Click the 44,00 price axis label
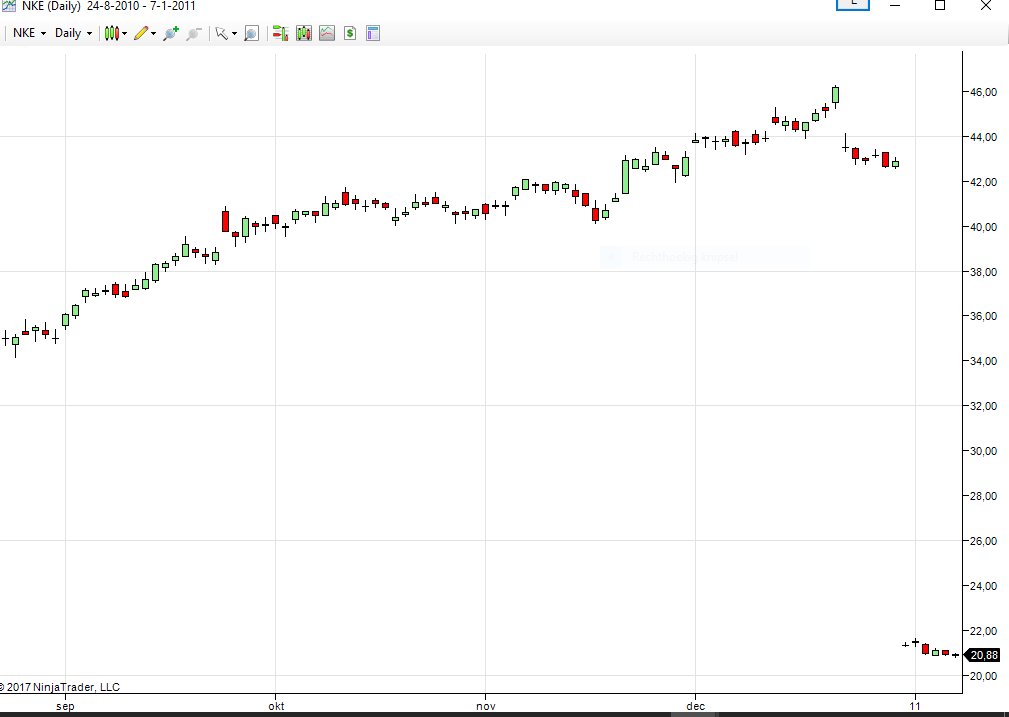The height and width of the screenshot is (717, 1009). click(983, 137)
